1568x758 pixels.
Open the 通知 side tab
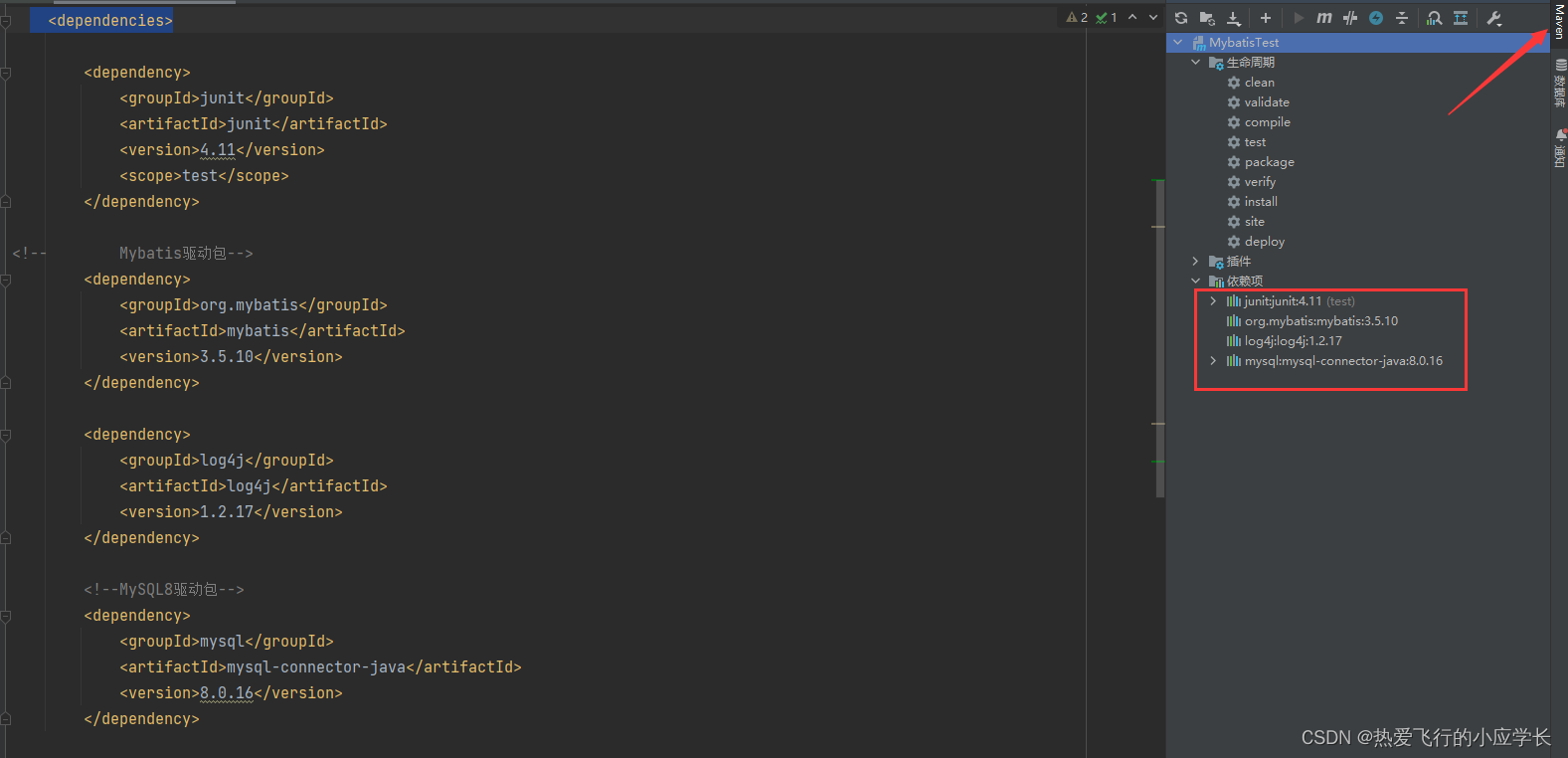tap(1559, 147)
